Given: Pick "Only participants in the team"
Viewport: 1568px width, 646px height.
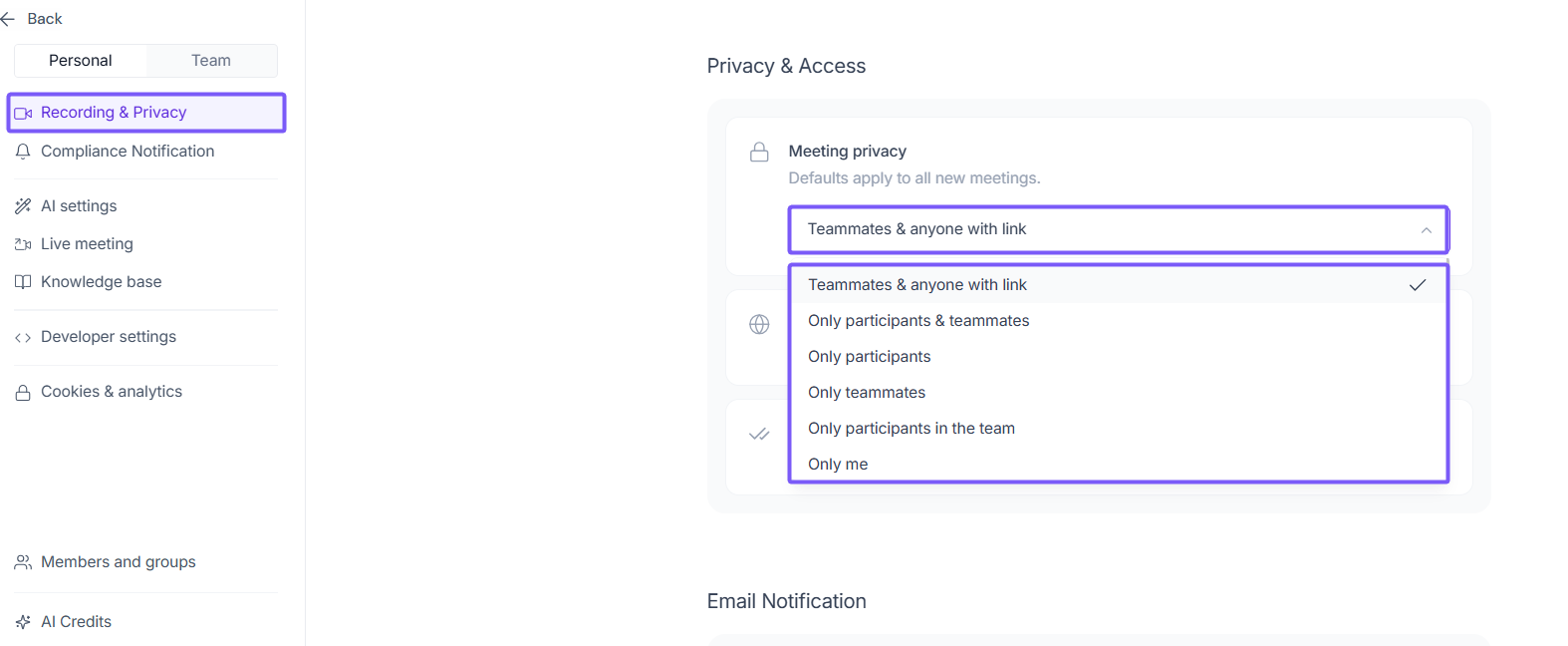Looking at the screenshot, I should 912,429.
